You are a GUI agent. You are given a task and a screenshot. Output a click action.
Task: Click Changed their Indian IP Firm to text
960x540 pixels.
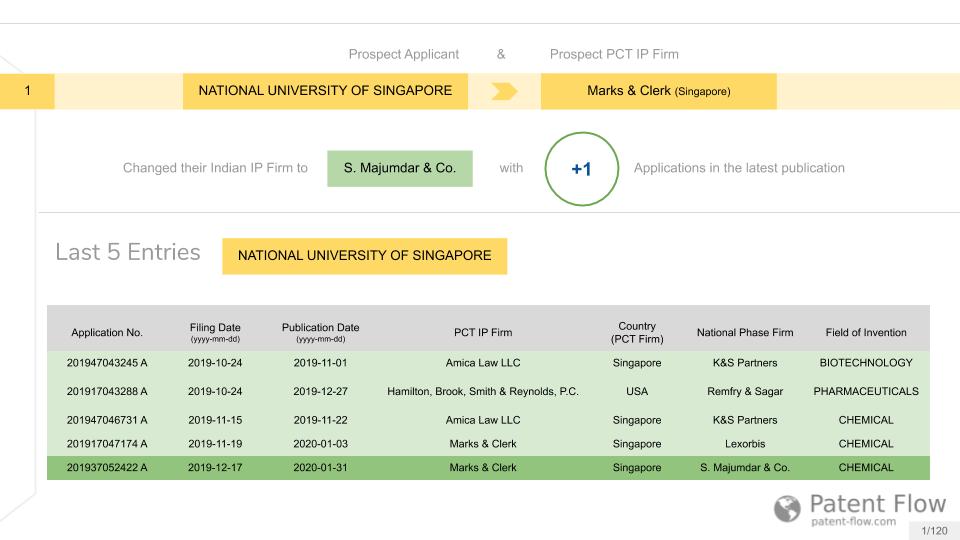click(x=216, y=168)
